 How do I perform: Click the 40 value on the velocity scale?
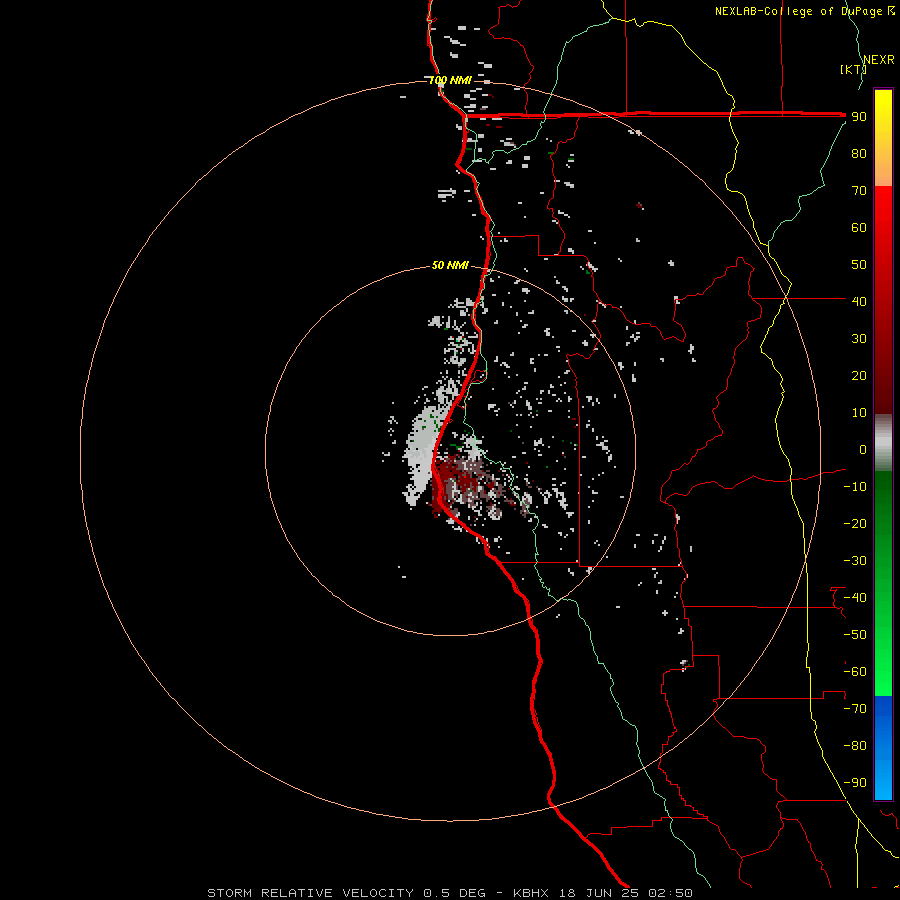click(x=859, y=301)
